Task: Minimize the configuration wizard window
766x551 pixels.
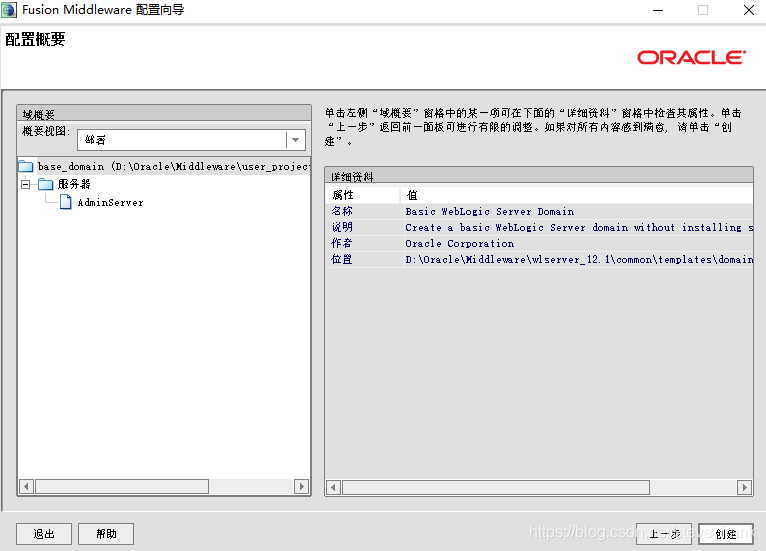Action: tap(658, 10)
